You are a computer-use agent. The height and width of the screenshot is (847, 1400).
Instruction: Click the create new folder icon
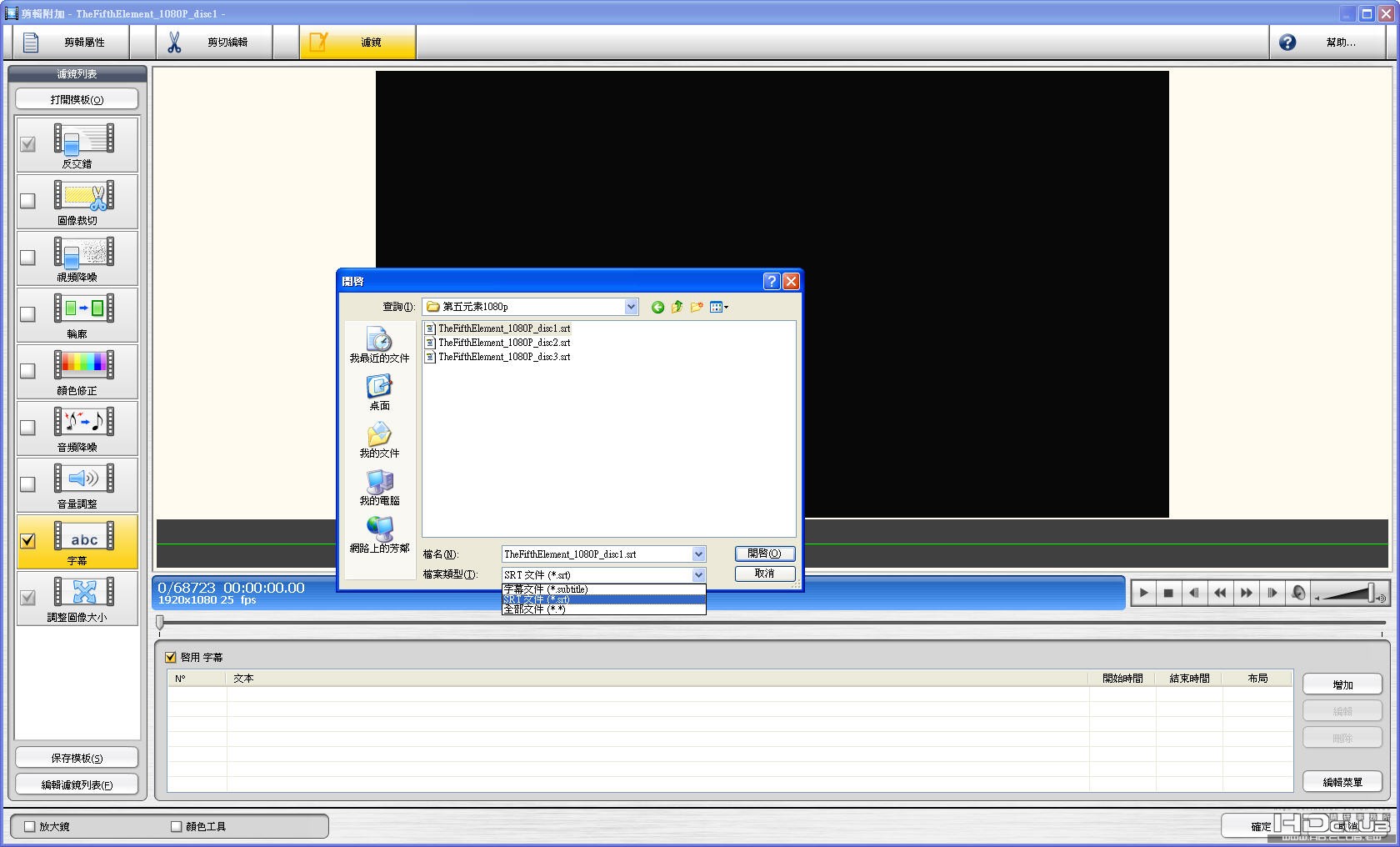click(697, 307)
